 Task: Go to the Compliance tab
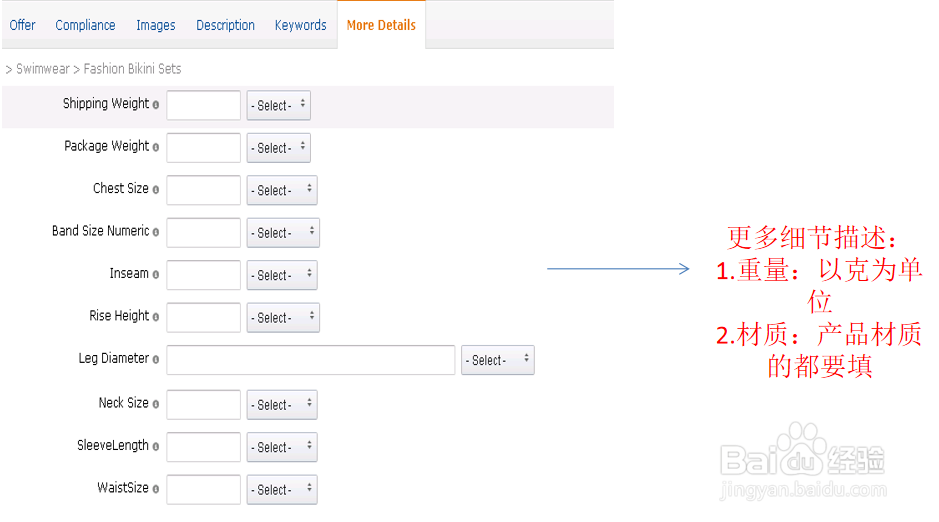(x=85, y=25)
